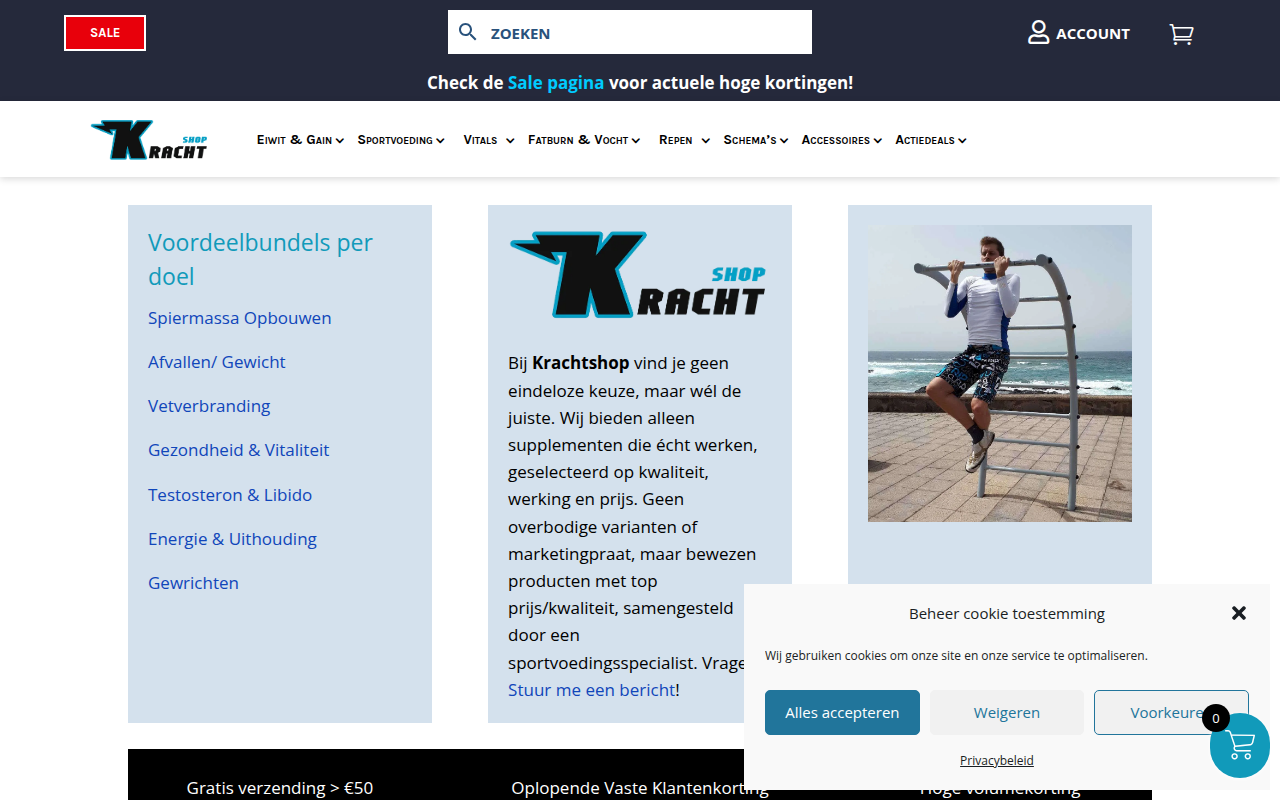Open the account user icon
This screenshot has width=1280, height=800.
point(1039,33)
